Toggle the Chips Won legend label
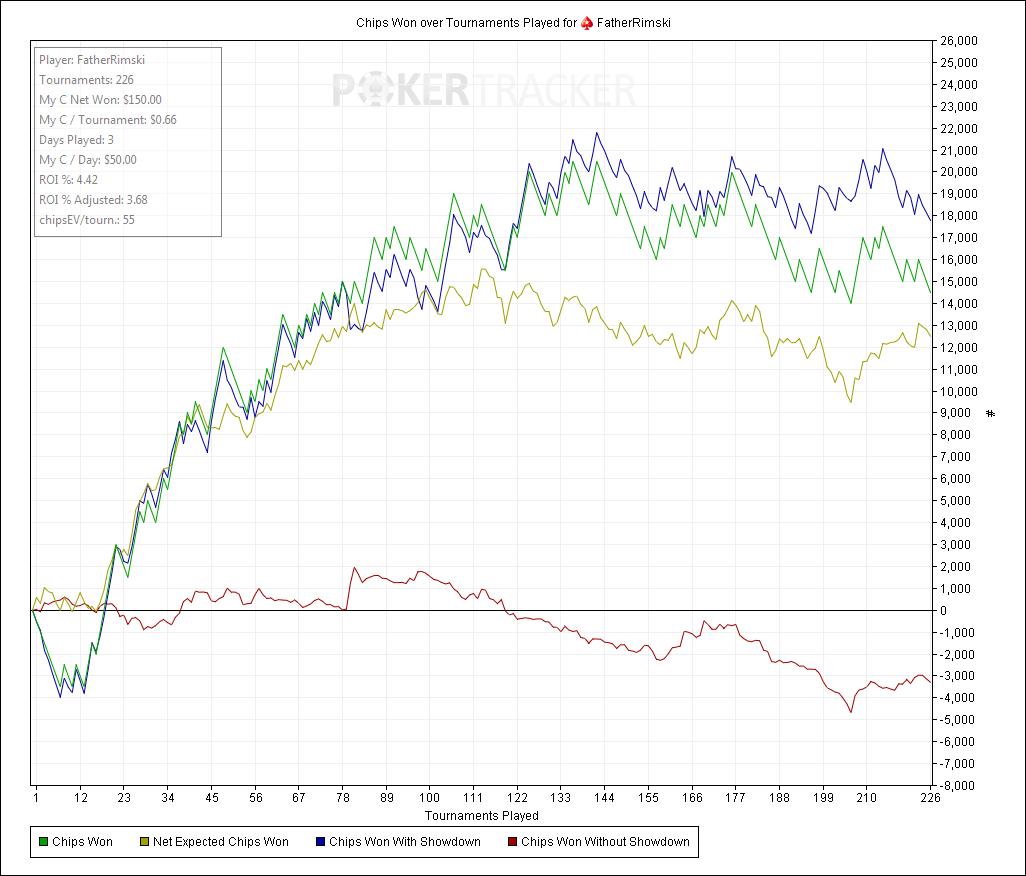Viewport: 1026px width, 876px height. [82, 842]
